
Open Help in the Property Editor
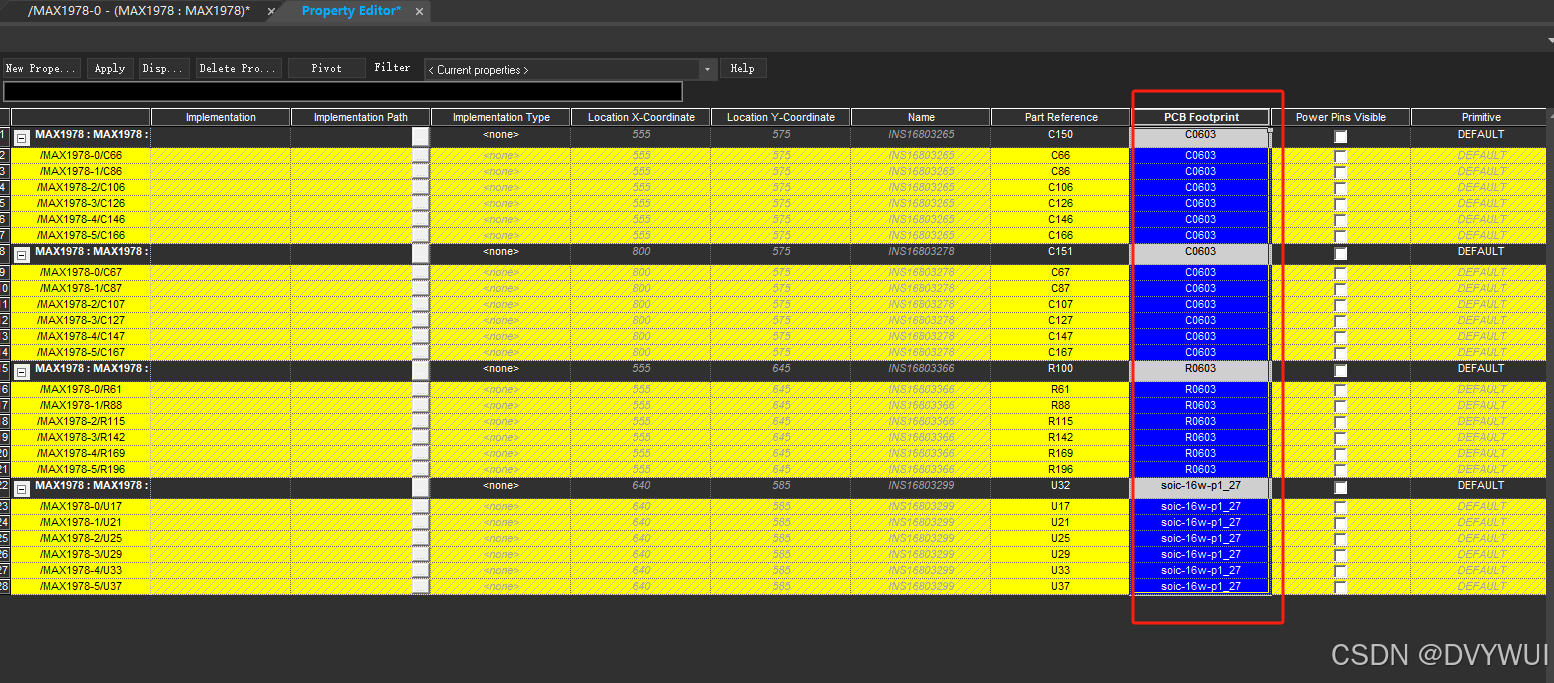tap(742, 69)
